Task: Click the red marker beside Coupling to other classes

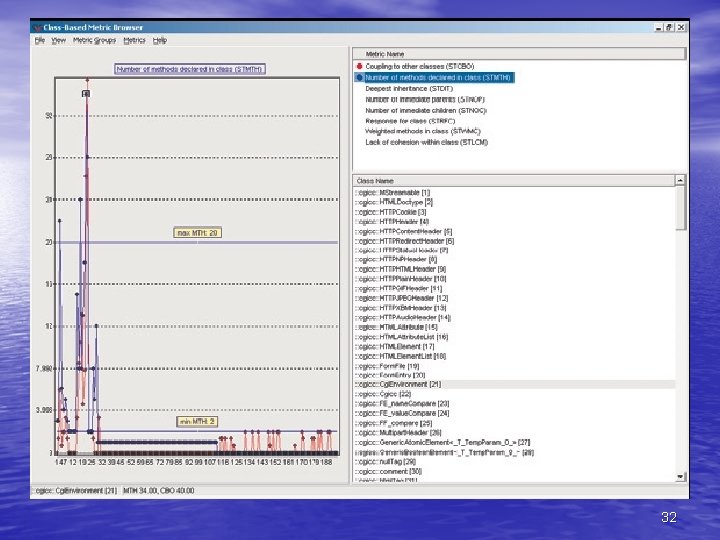Action: coord(359,66)
